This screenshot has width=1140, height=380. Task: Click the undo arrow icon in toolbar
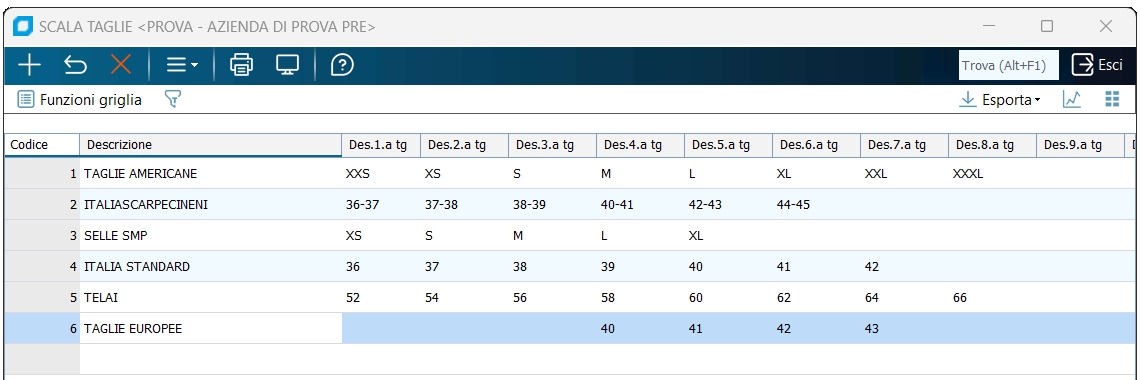(75, 65)
